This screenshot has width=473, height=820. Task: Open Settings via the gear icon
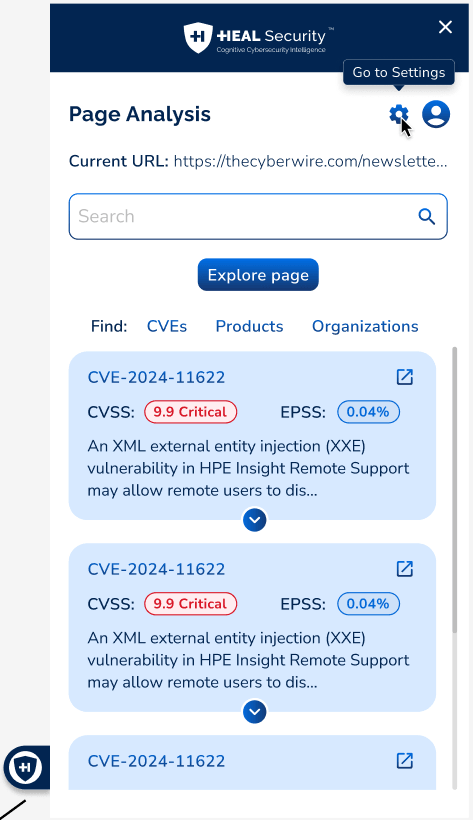coord(399,114)
